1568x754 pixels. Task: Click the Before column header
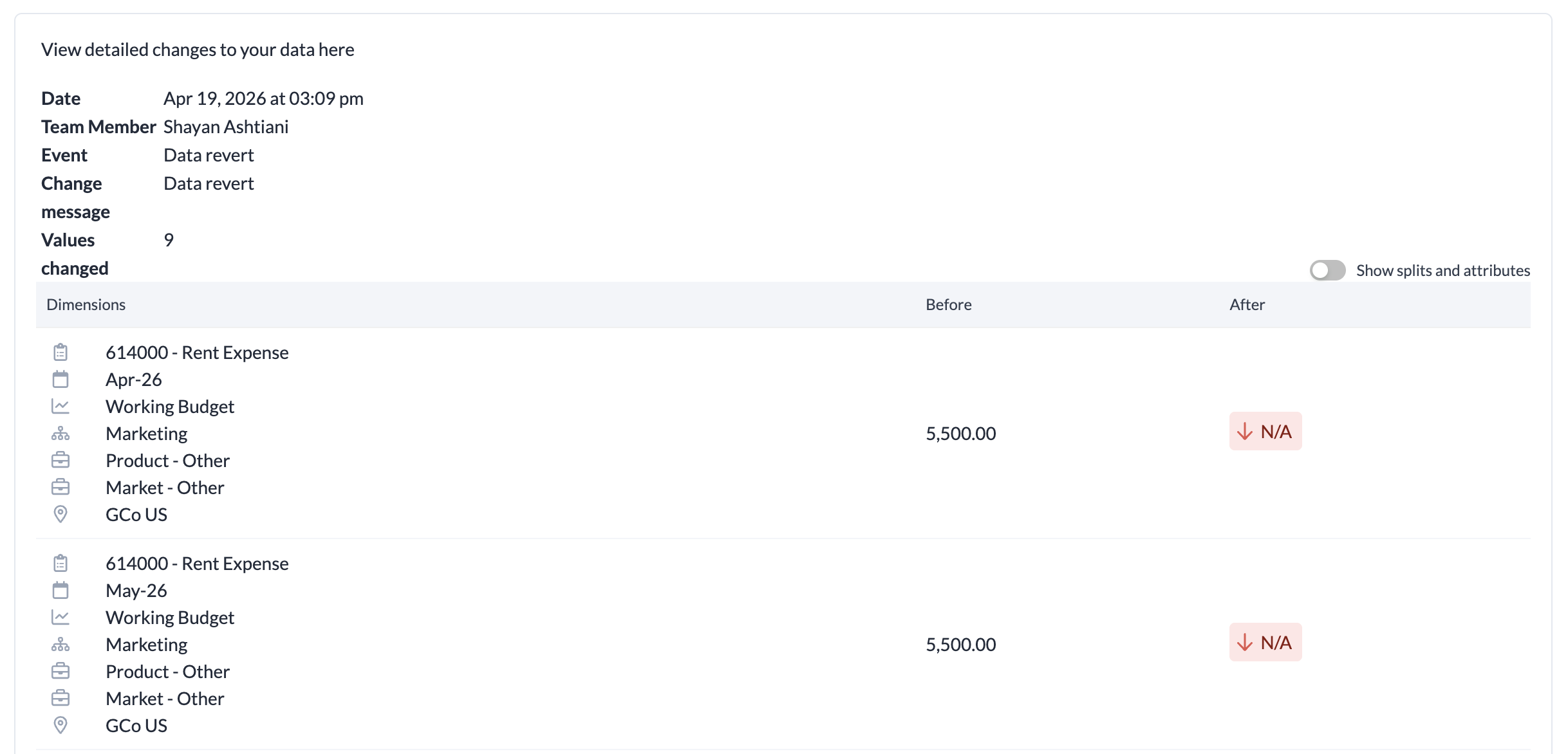tap(948, 305)
